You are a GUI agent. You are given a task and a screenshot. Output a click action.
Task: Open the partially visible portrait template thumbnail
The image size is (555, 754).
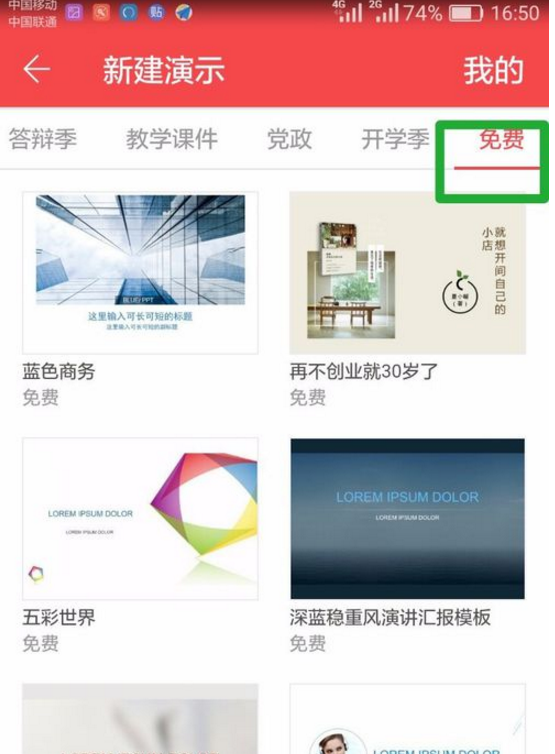click(x=407, y=719)
